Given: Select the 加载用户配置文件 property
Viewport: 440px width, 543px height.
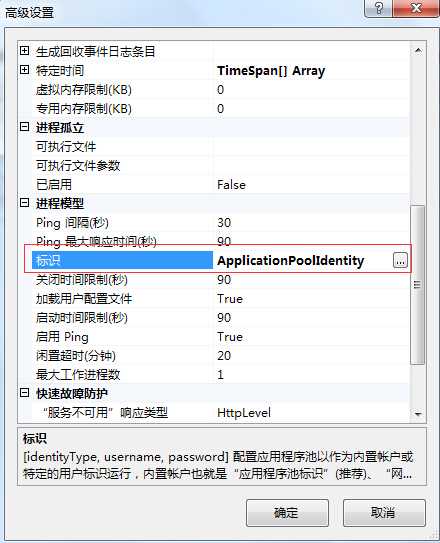Looking at the screenshot, I should (x=84, y=299).
